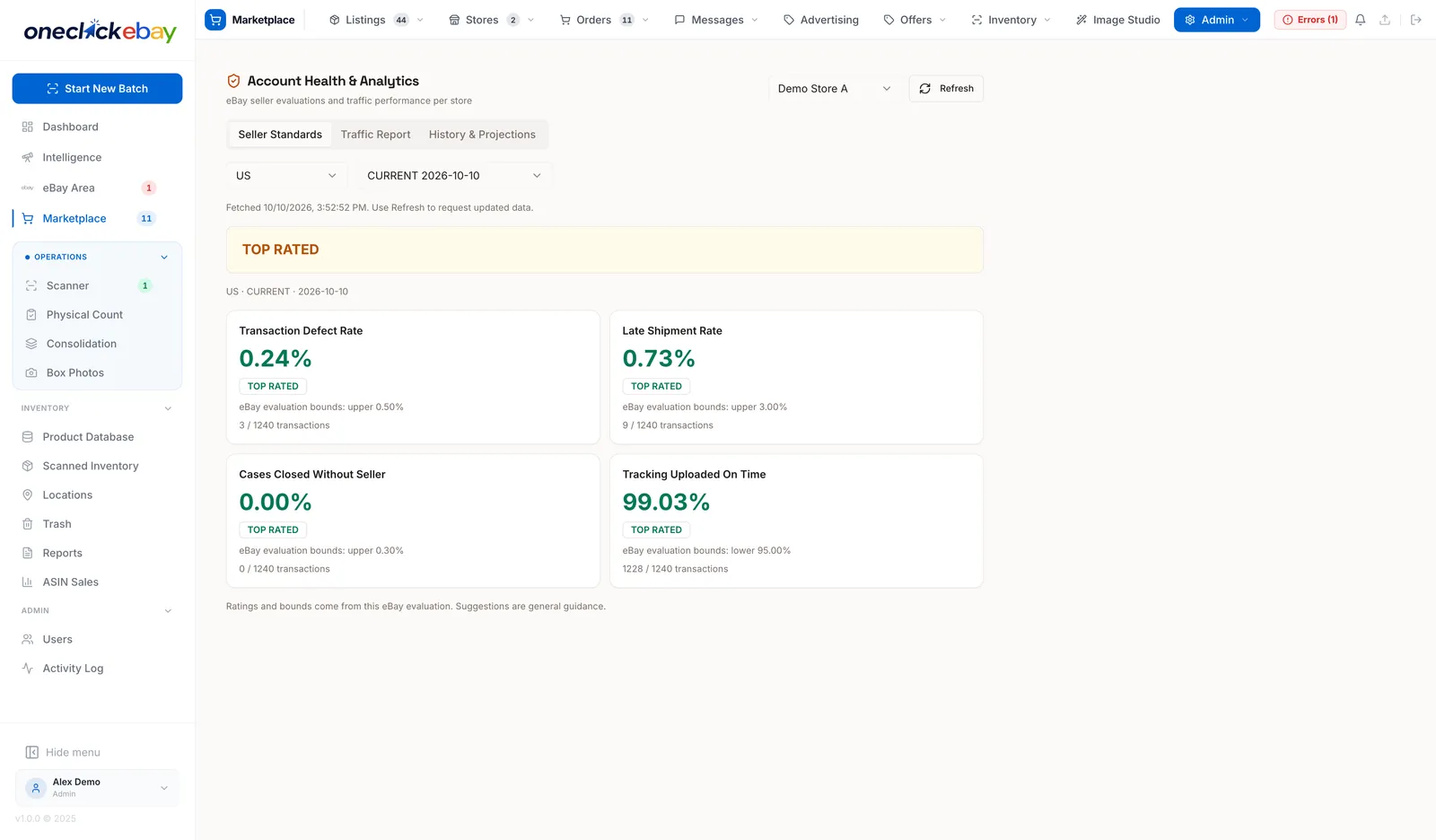Collapse the Operations section
This screenshot has width=1436, height=840.
coord(97,257)
